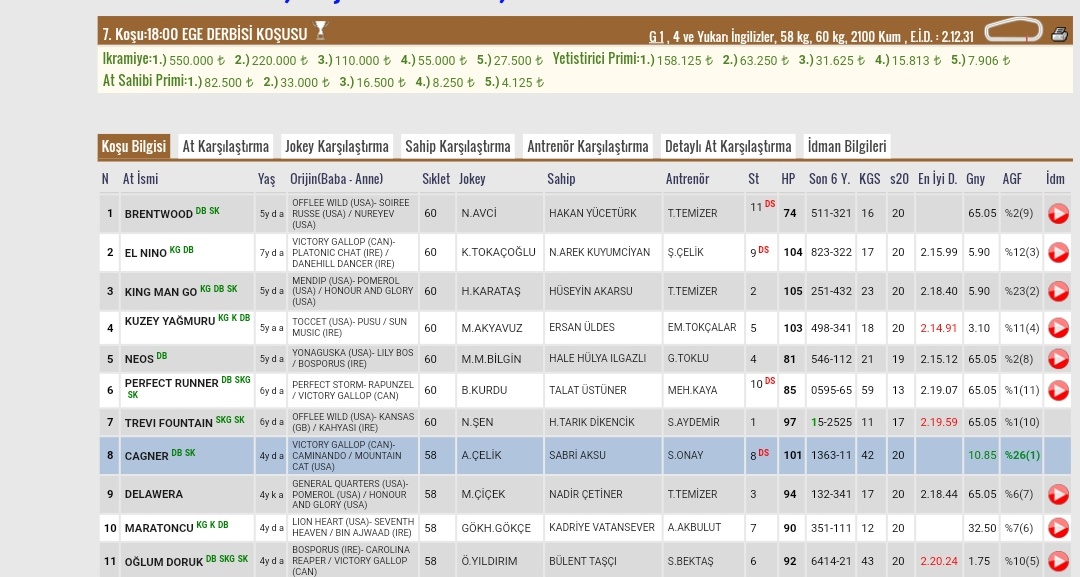Click best time 2.14.91 for KUZEY YAĞMURU

coord(939,328)
